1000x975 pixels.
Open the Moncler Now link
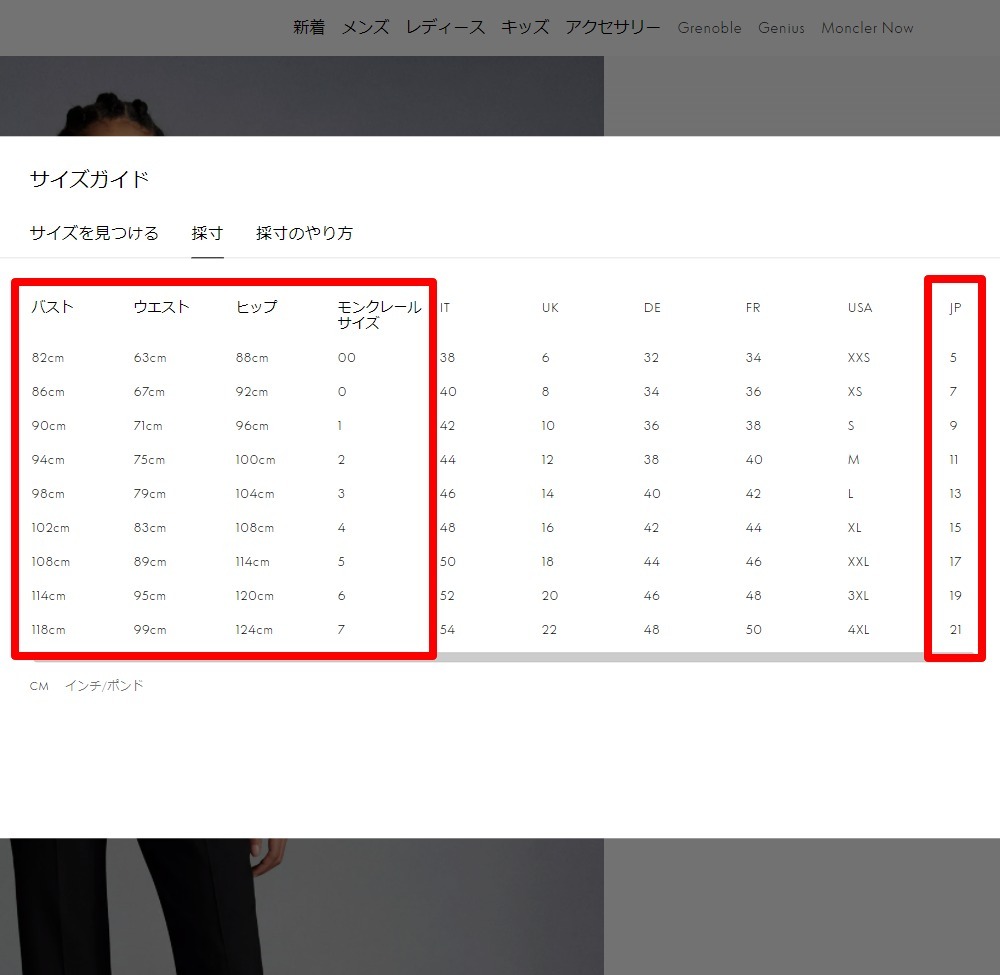pos(867,28)
